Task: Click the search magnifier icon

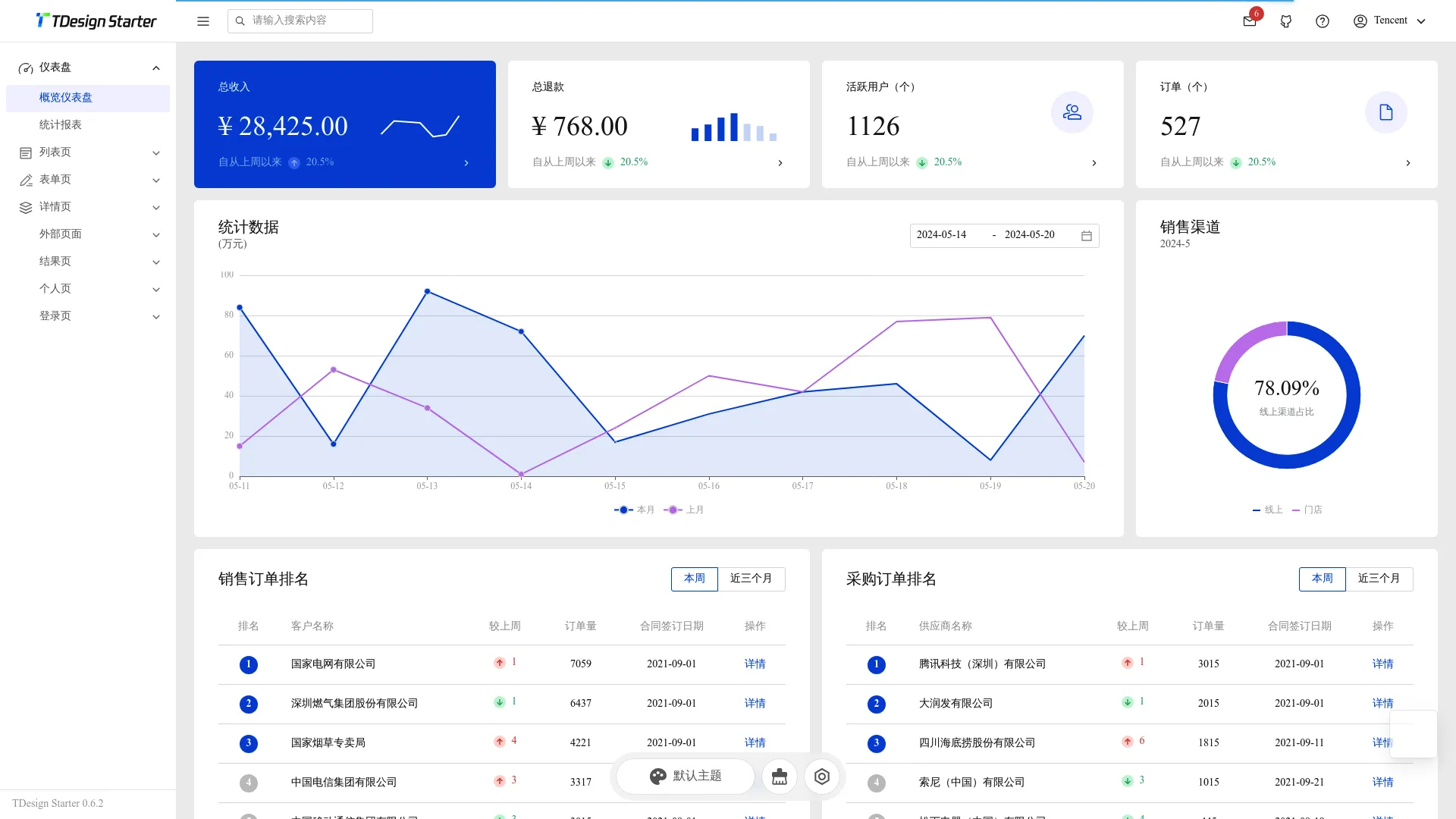Action: 240,21
